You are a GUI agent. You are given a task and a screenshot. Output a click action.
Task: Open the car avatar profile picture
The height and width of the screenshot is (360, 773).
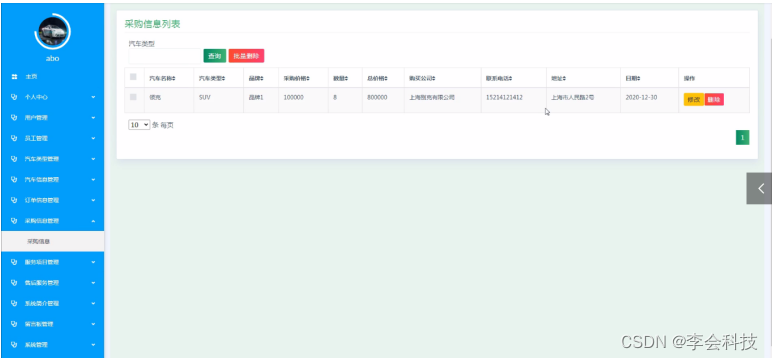pyautogui.click(x=52, y=32)
